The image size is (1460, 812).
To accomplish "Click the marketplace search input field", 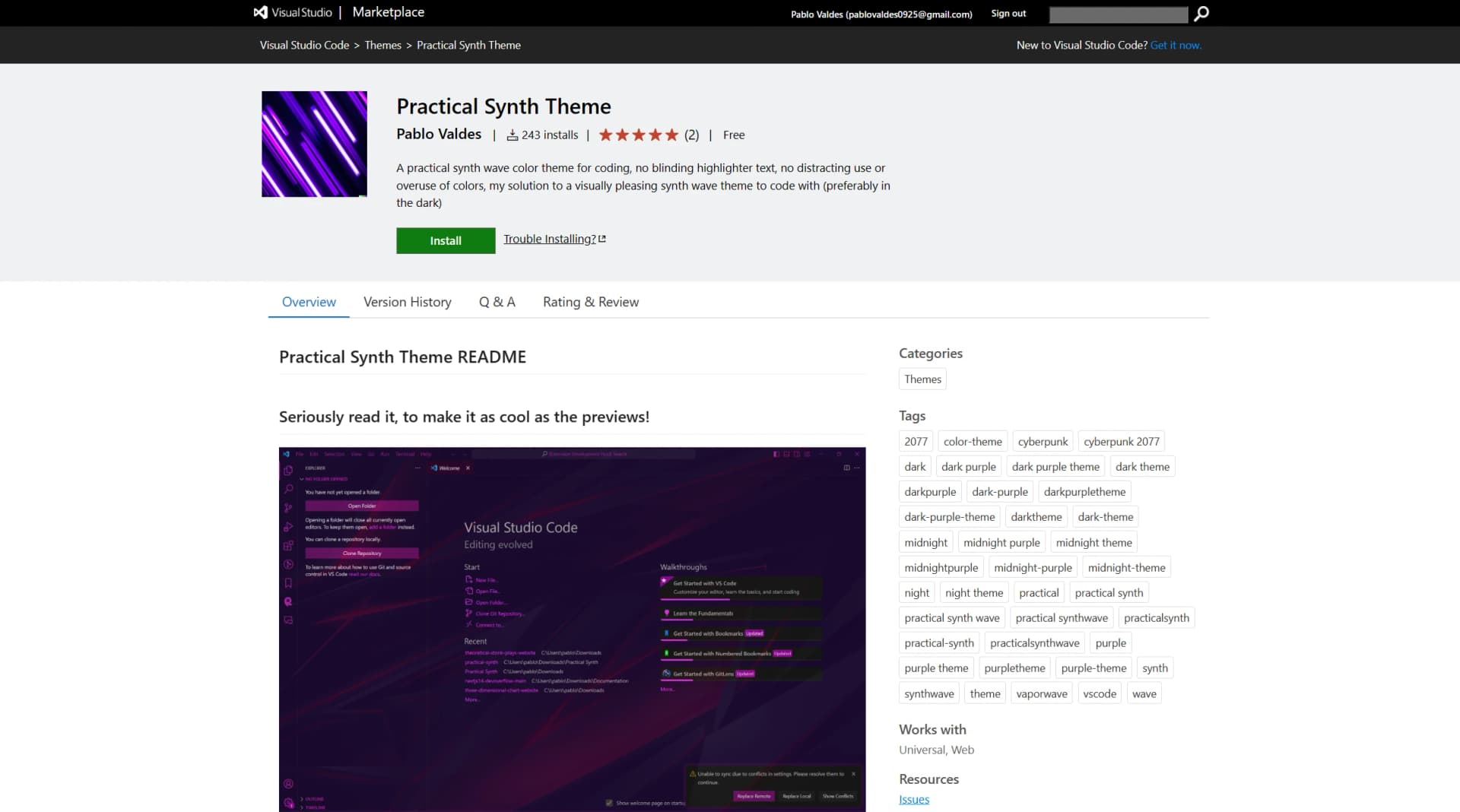I will click(x=1118, y=14).
